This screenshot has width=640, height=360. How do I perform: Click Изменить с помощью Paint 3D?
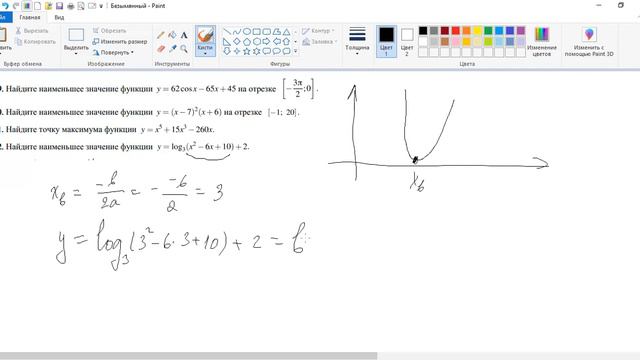point(589,41)
